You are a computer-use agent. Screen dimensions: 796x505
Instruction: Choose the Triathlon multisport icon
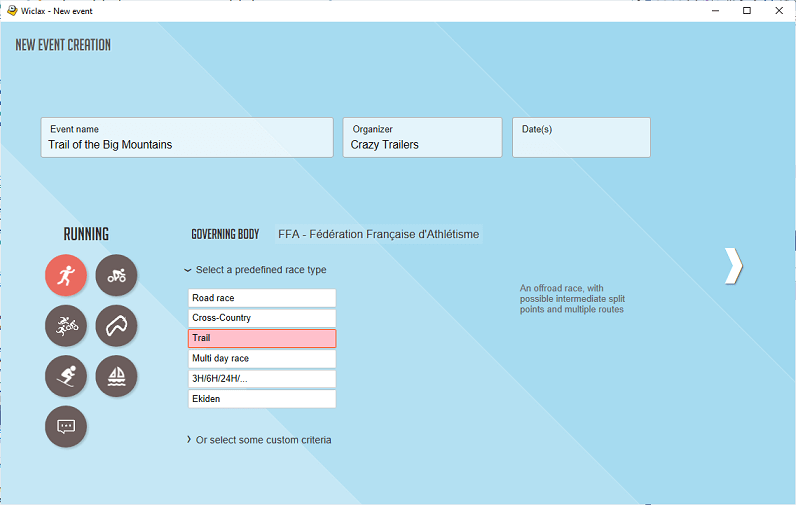pyautogui.click(x=66, y=325)
